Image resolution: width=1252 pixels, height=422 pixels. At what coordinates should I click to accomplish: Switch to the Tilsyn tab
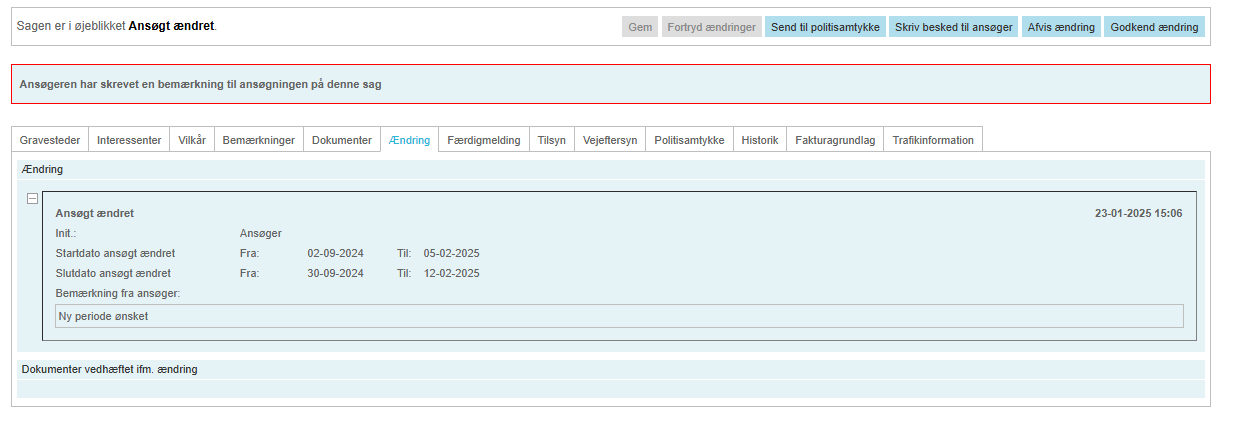click(x=552, y=140)
